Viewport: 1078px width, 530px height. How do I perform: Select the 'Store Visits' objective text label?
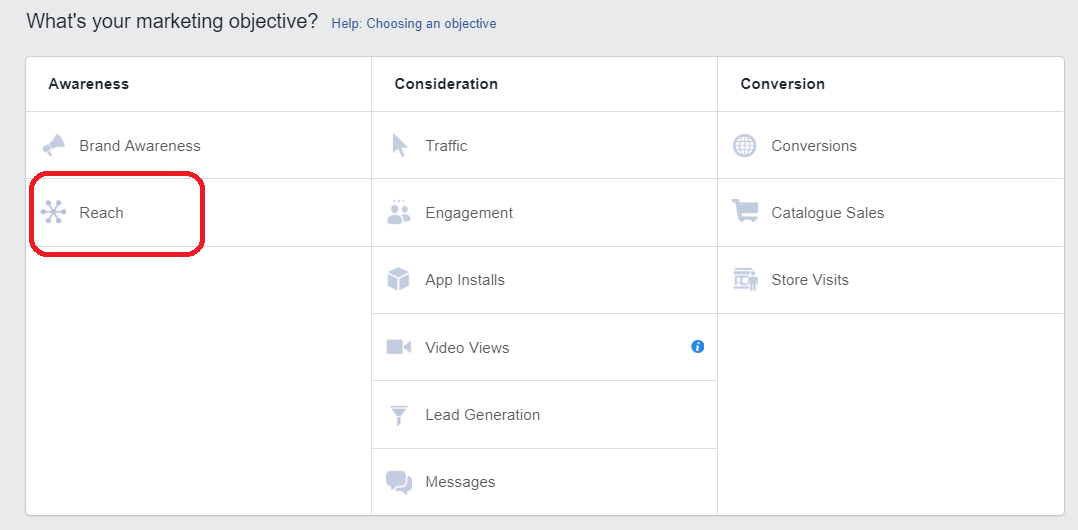(x=810, y=280)
